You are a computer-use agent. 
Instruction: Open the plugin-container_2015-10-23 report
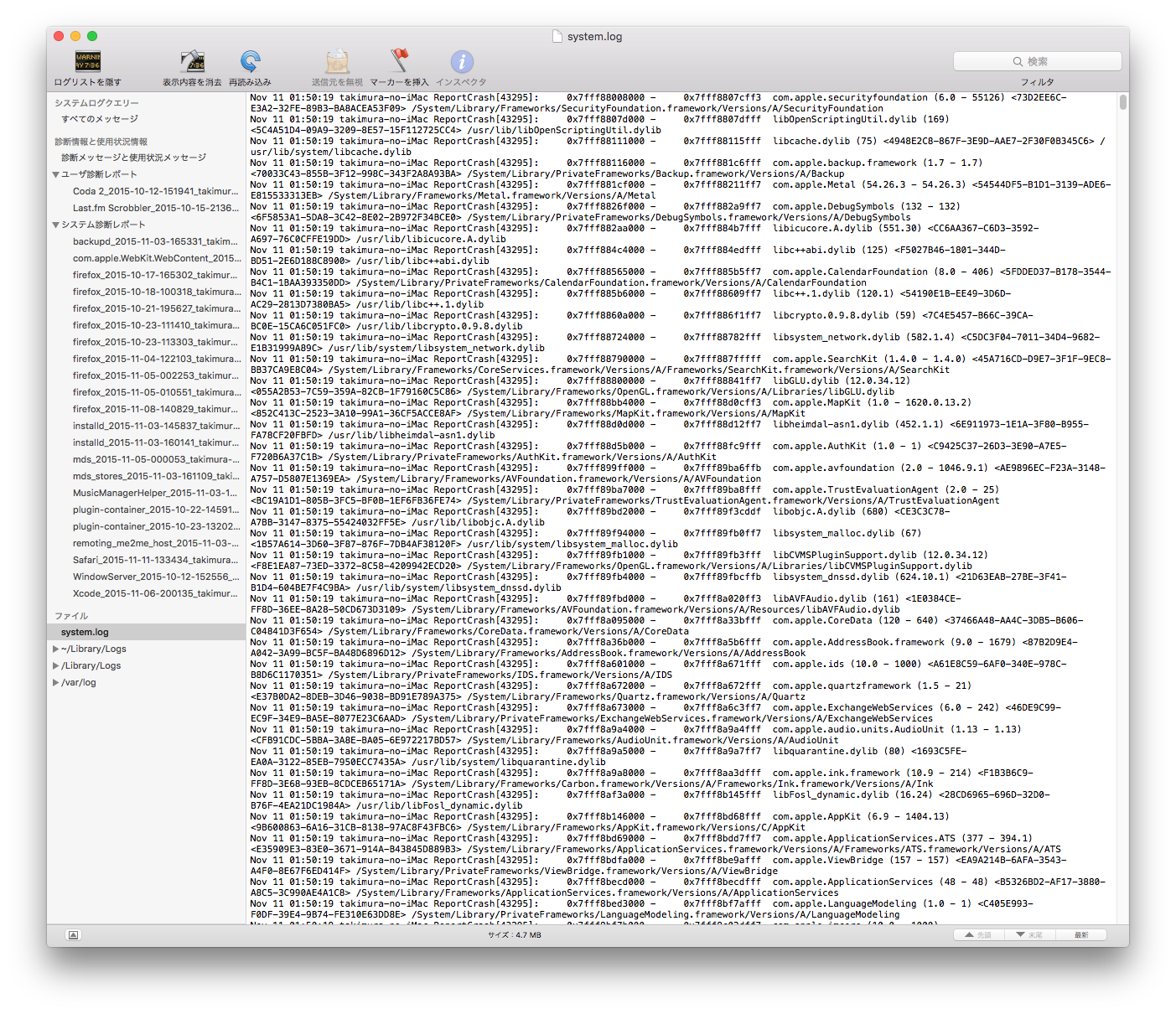pyautogui.click(x=156, y=526)
